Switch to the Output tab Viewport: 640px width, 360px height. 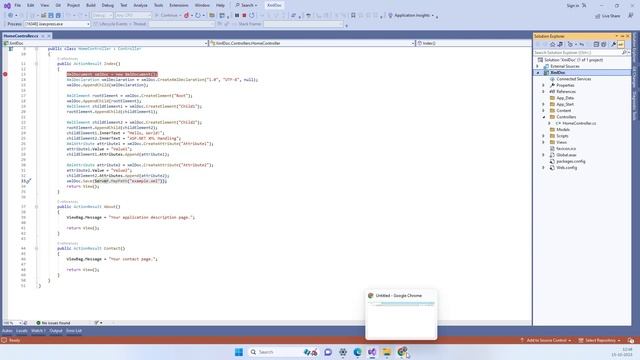tap(56, 331)
